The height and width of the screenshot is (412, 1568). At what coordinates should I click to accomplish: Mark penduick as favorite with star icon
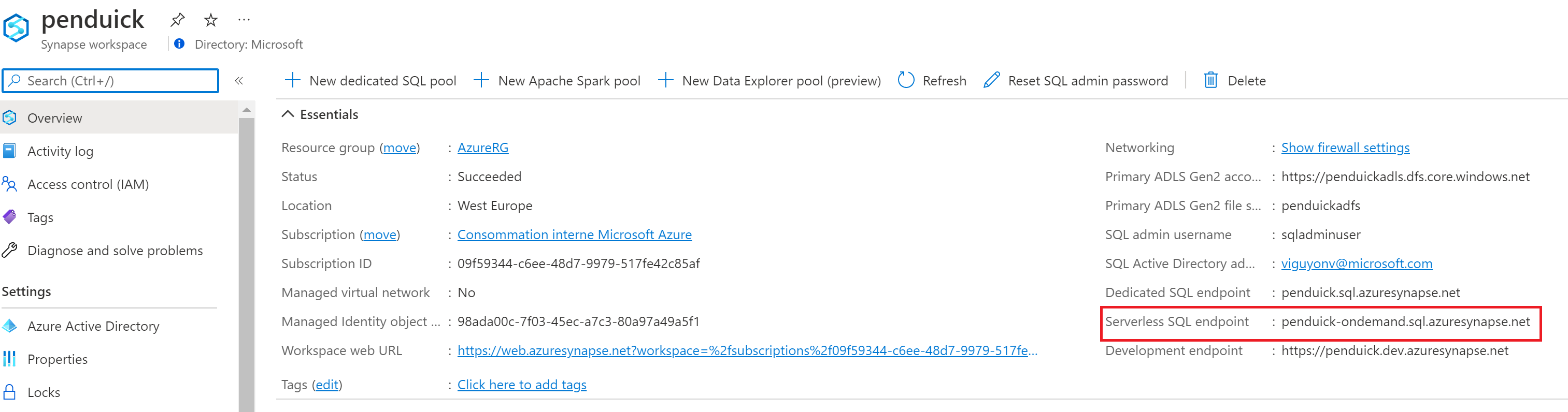coord(210,20)
